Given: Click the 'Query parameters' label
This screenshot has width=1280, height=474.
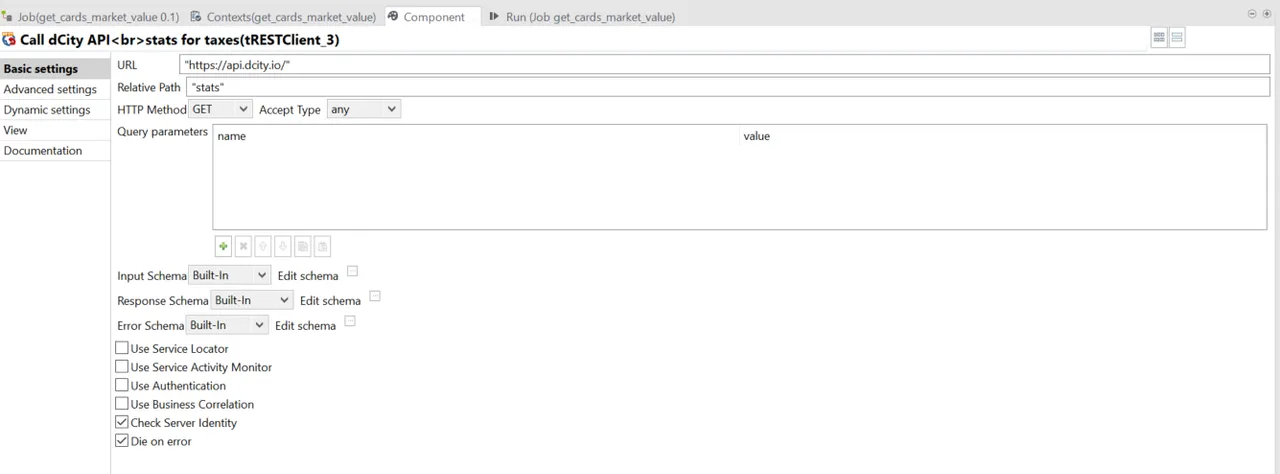Looking at the screenshot, I should (x=162, y=132).
